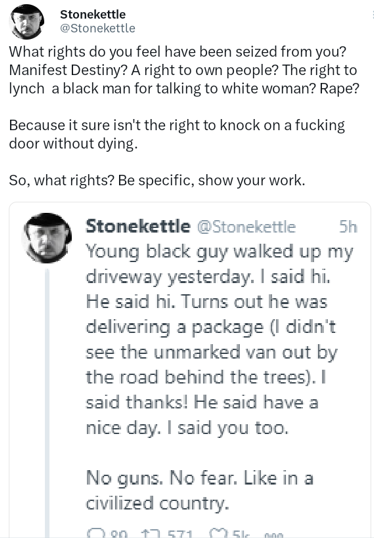Click the @Stonekettle handle at top

click(x=98, y=28)
